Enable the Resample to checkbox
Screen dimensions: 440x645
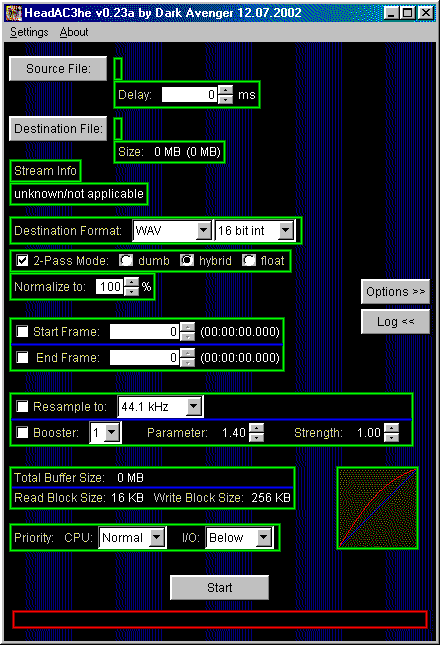22,406
